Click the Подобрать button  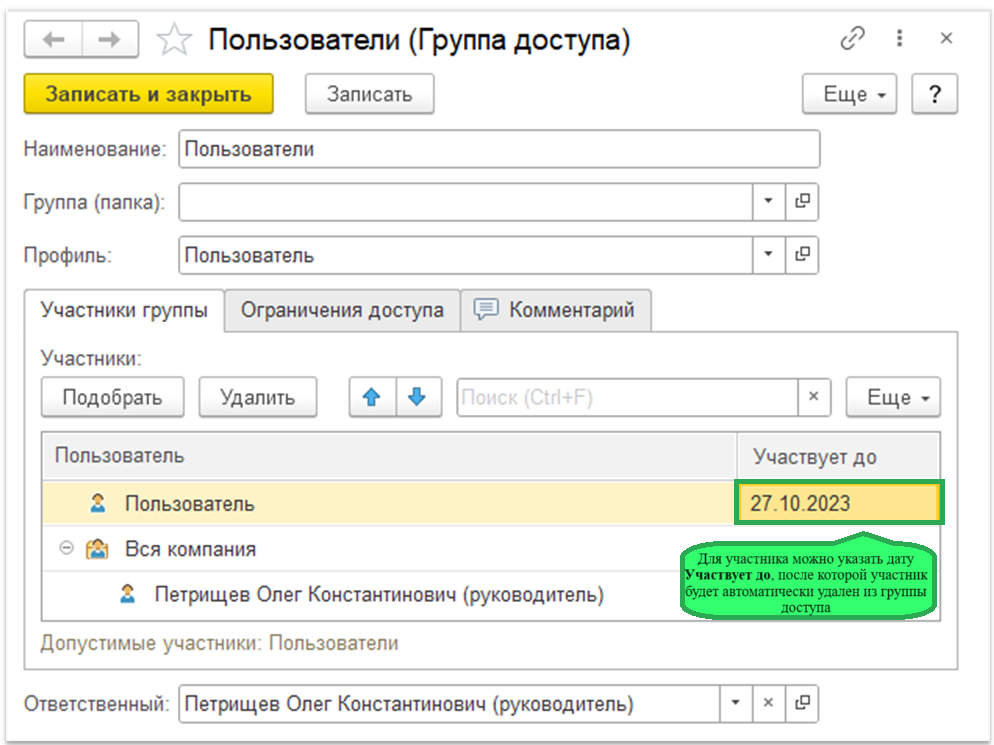(x=112, y=397)
